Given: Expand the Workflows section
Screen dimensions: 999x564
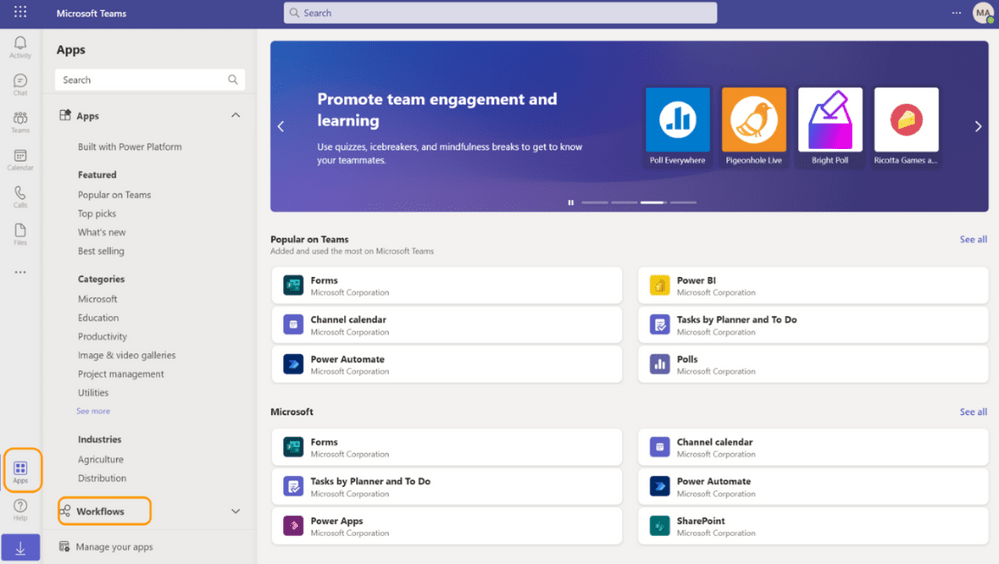Looking at the screenshot, I should [x=236, y=511].
